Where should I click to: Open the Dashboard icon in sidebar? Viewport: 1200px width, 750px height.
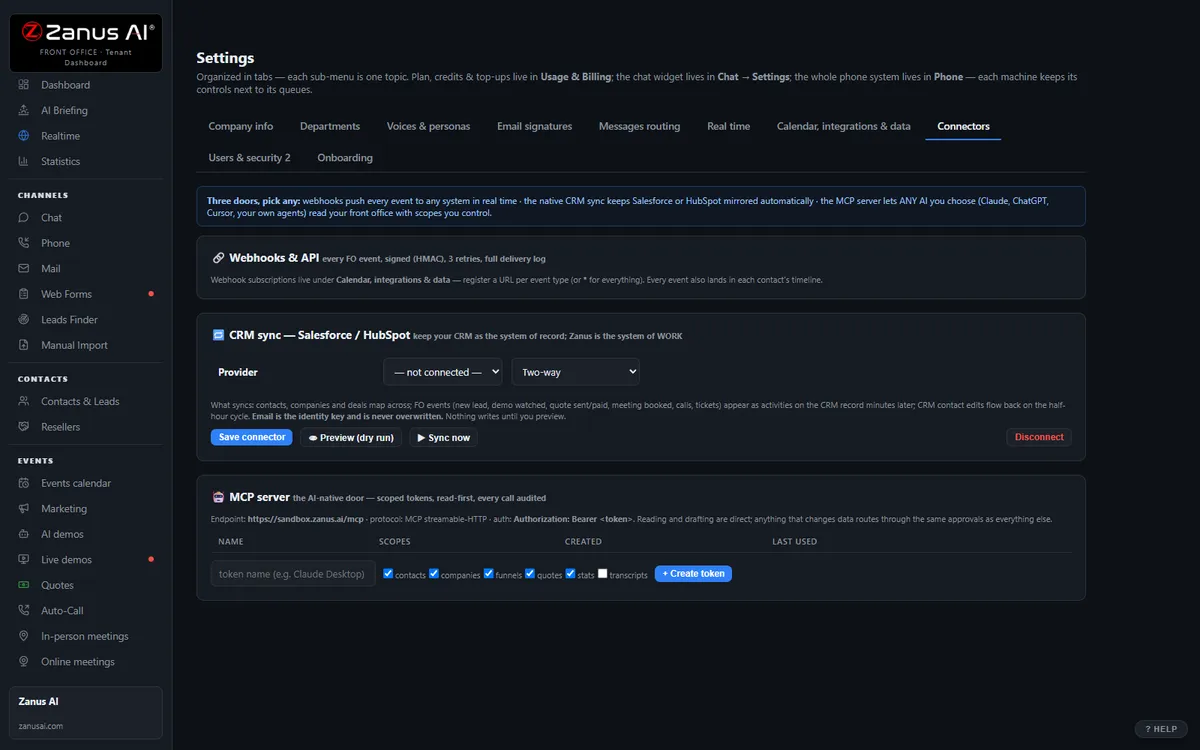[x=24, y=85]
